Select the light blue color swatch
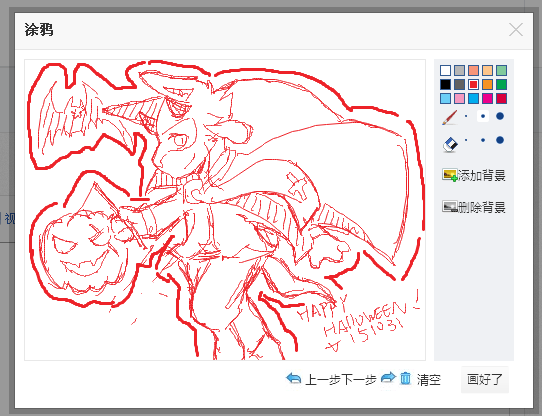542x416 pixels. click(445, 98)
